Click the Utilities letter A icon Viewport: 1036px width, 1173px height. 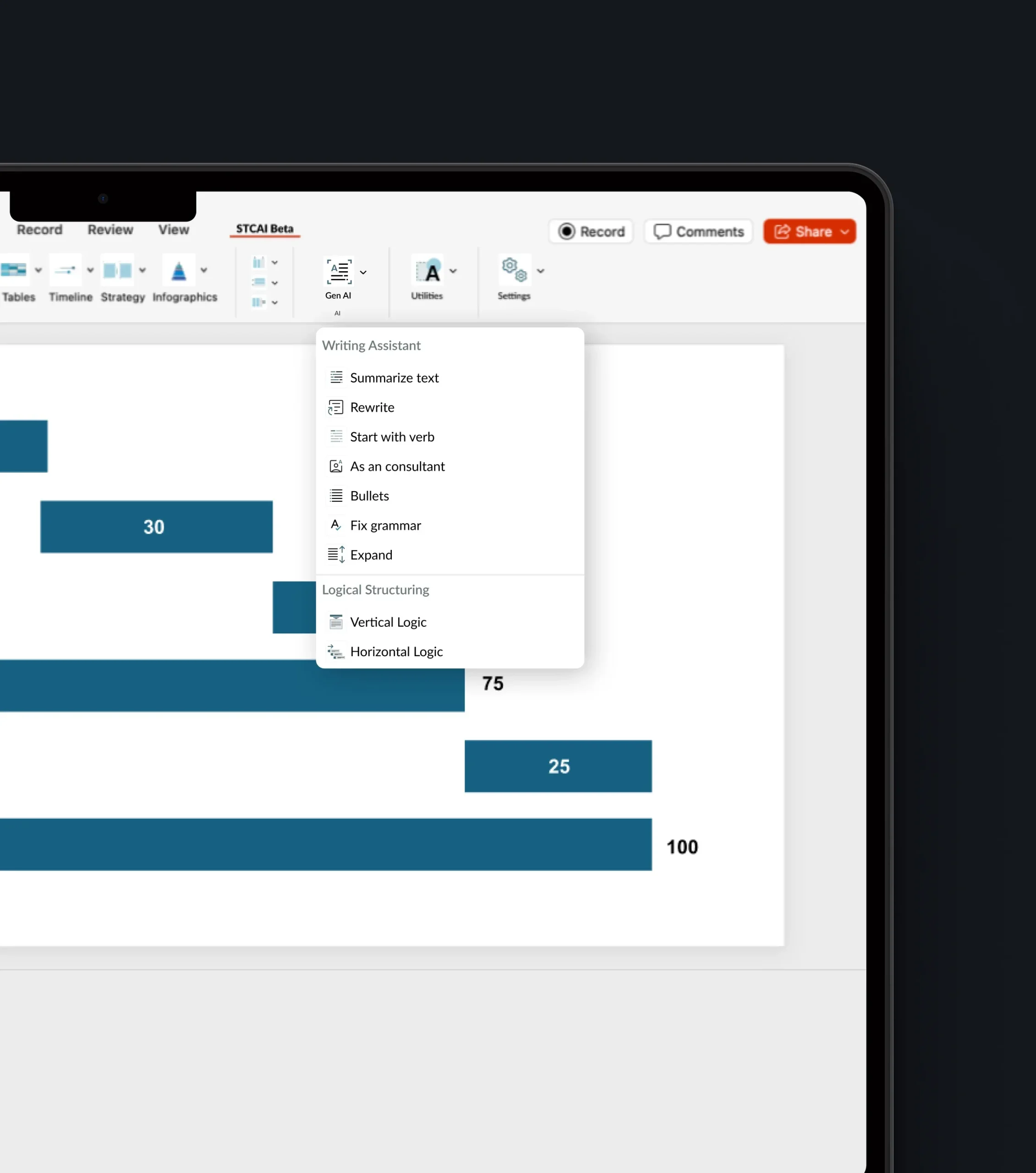428,271
